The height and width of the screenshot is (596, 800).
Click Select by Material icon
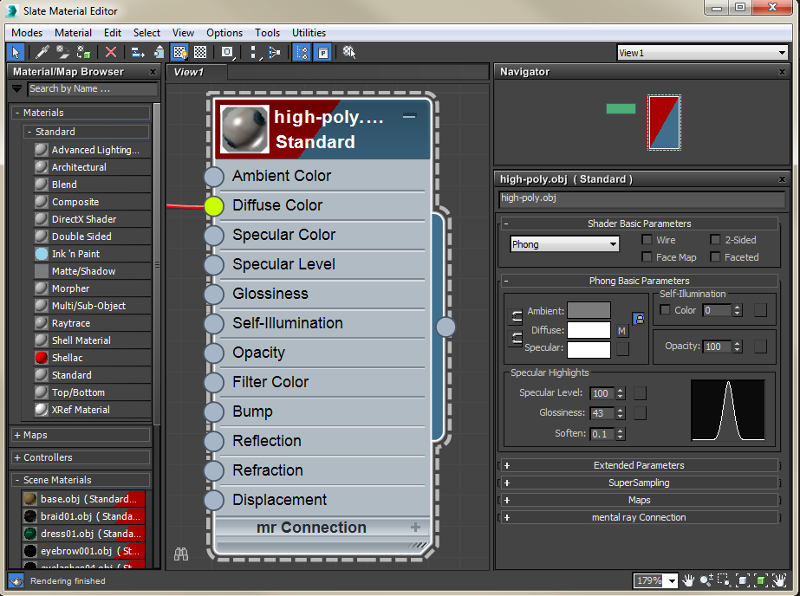click(x=349, y=52)
